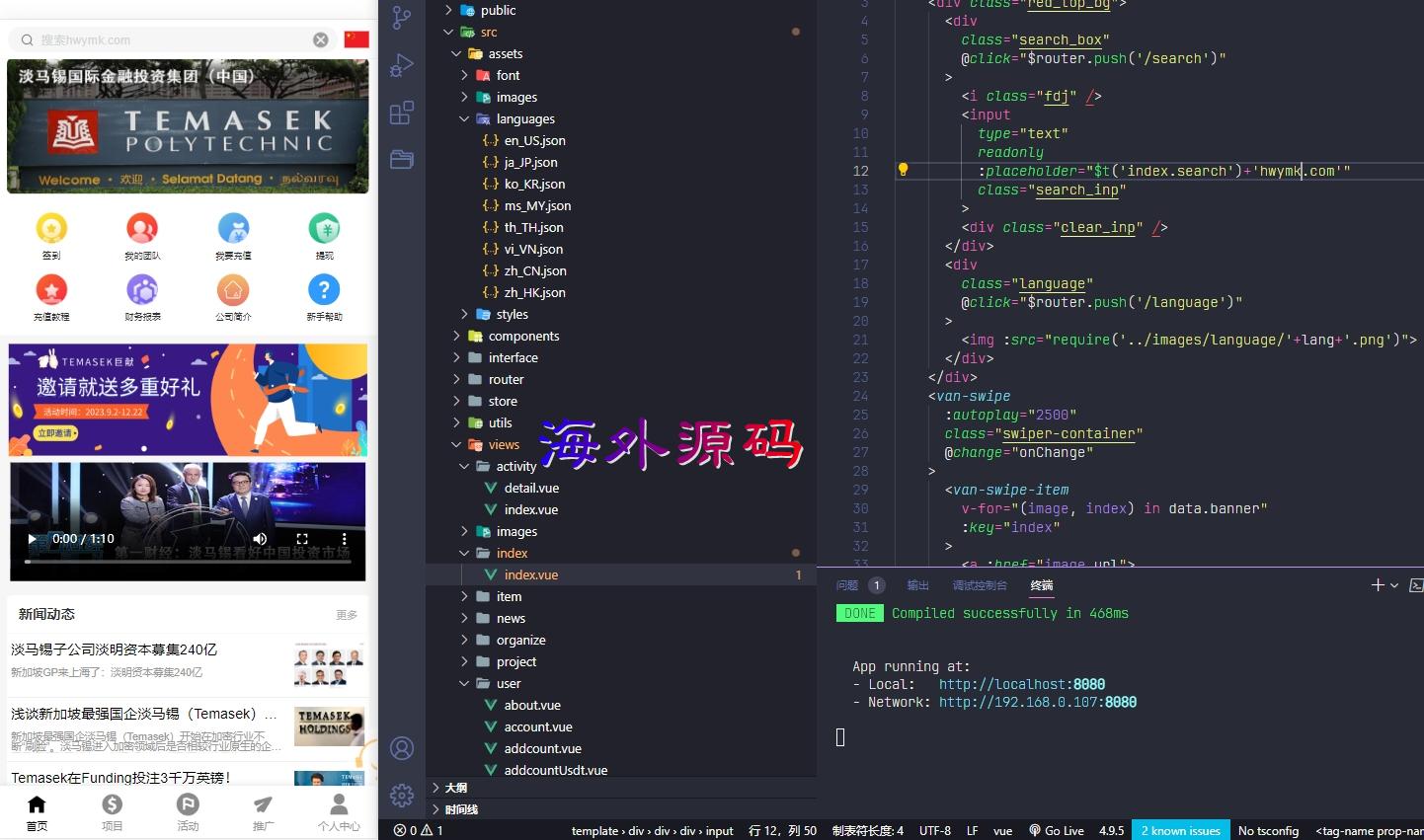Clear the search box with X icon

click(321, 39)
